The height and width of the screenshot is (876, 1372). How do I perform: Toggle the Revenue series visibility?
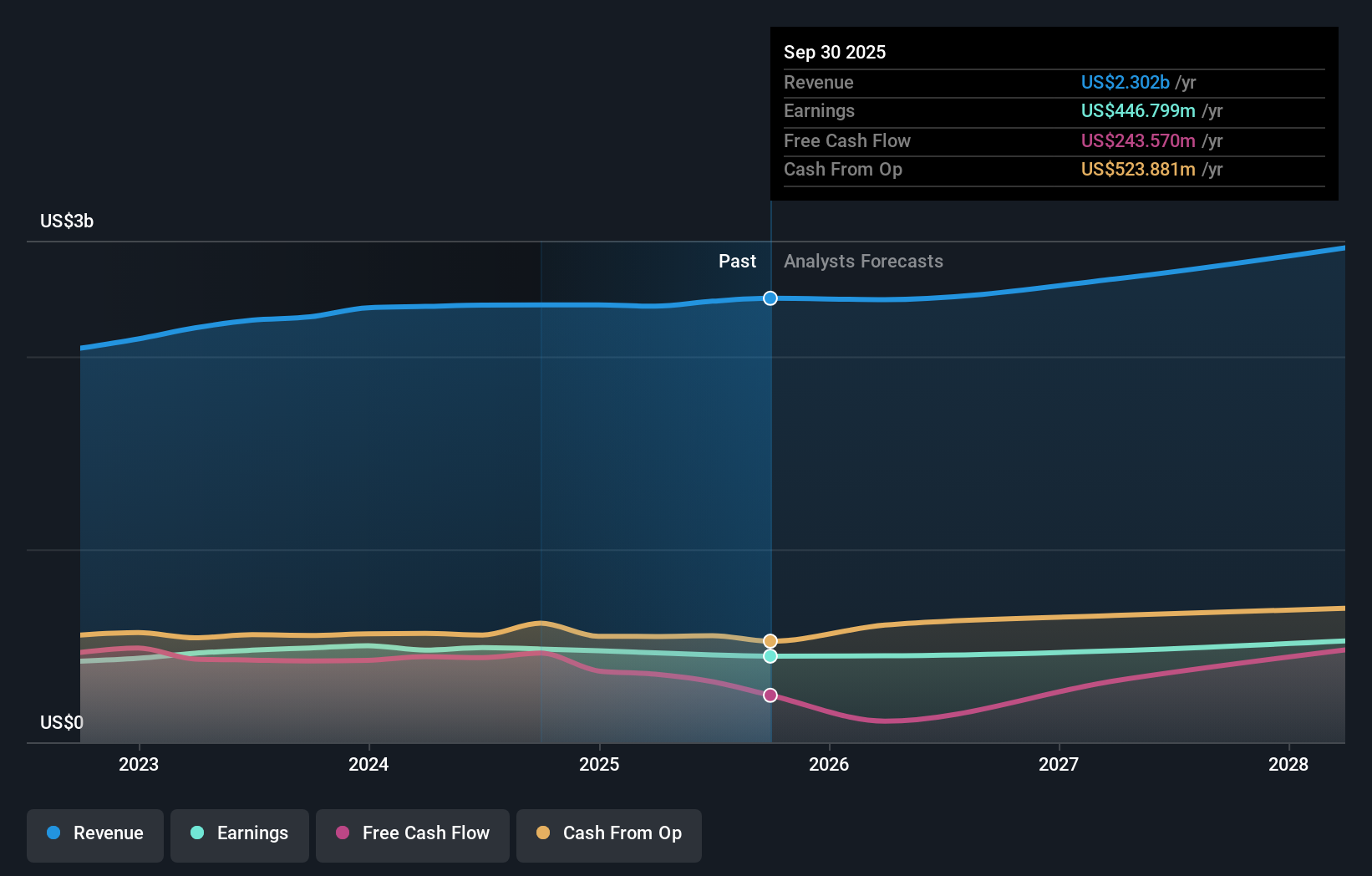(94, 833)
